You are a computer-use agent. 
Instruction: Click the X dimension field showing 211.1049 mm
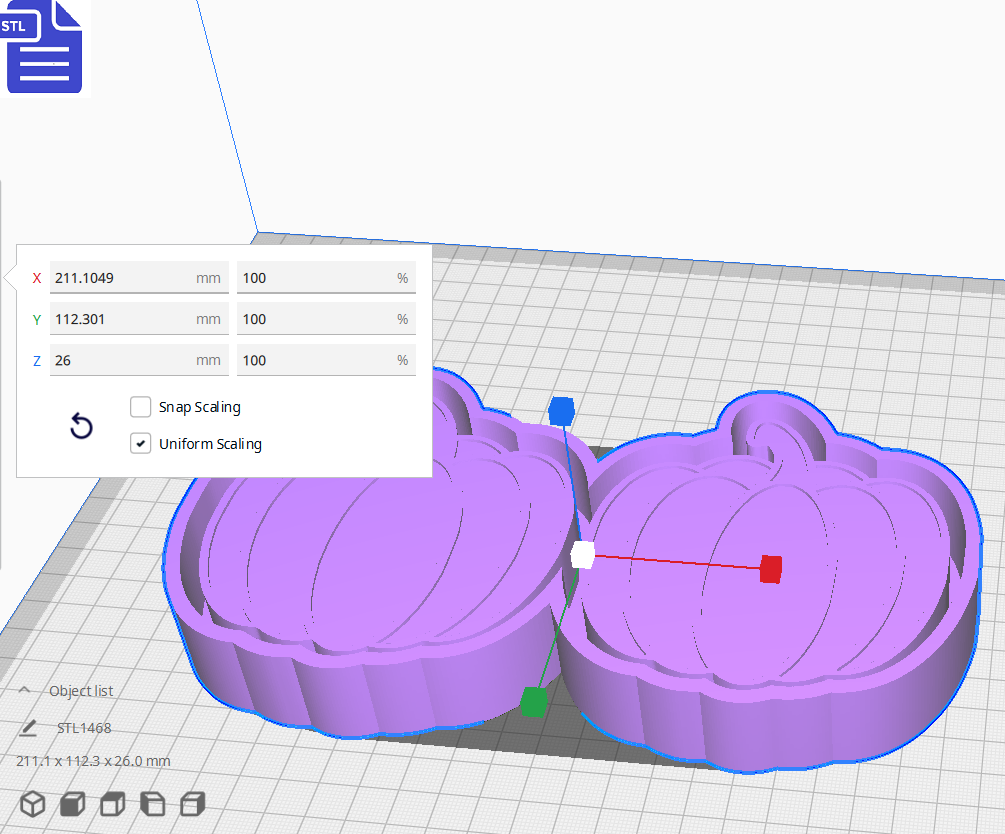138,277
